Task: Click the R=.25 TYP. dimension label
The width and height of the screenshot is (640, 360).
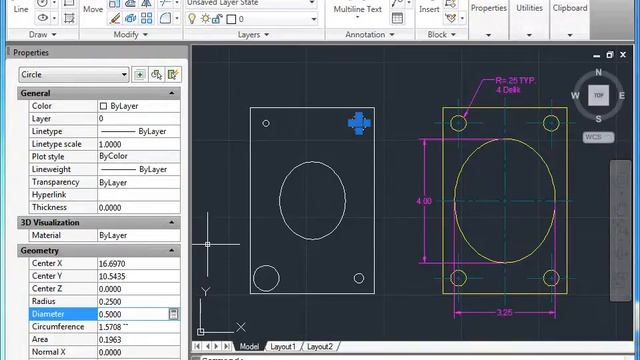Action: click(x=515, y=81)
